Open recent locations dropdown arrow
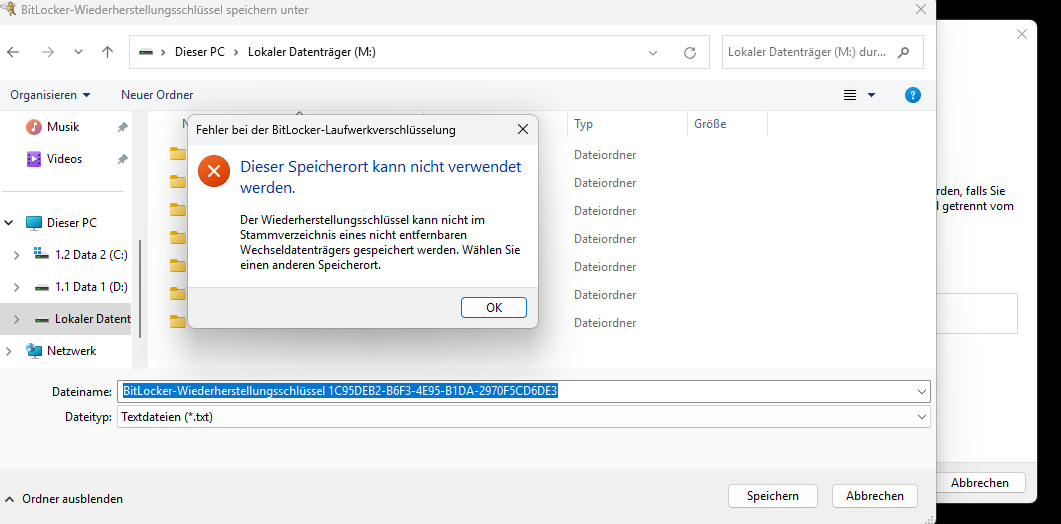Viewport: 1061px width, 524px height. click(78, 52)
